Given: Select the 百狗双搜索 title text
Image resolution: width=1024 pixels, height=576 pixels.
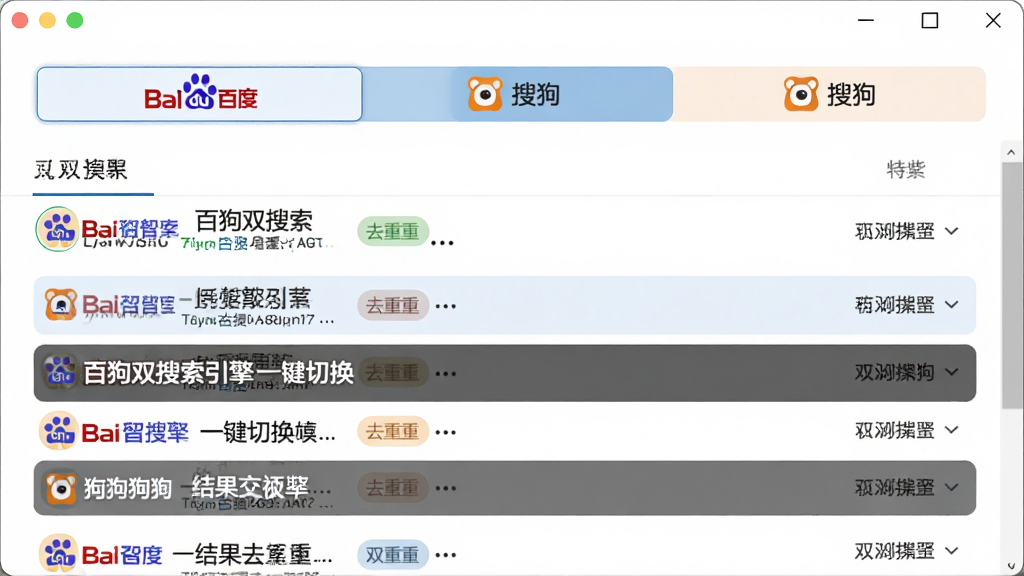Looking at the screenshot, I should 254,221.
